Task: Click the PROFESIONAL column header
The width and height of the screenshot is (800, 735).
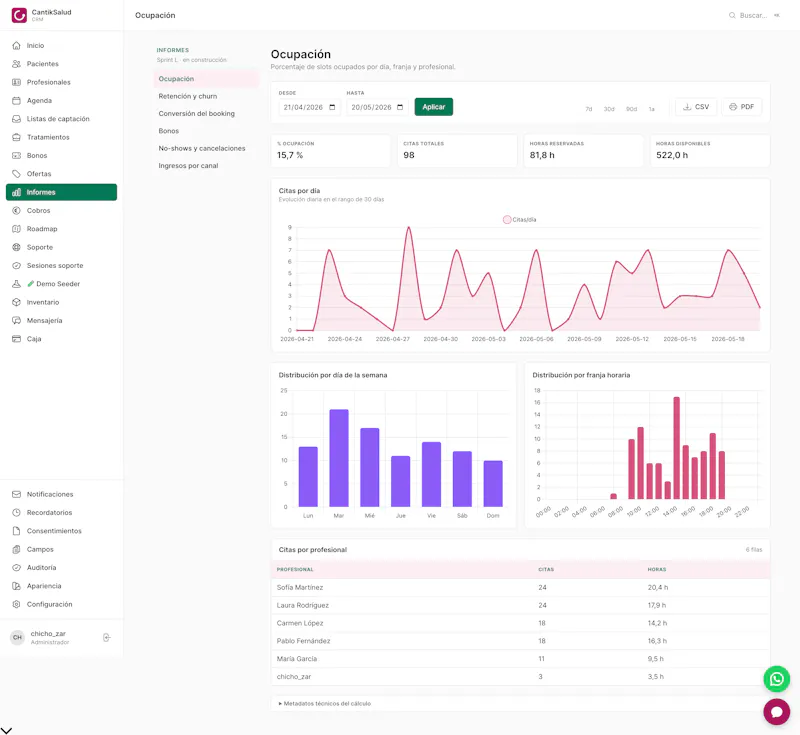Action: (295, 569)
